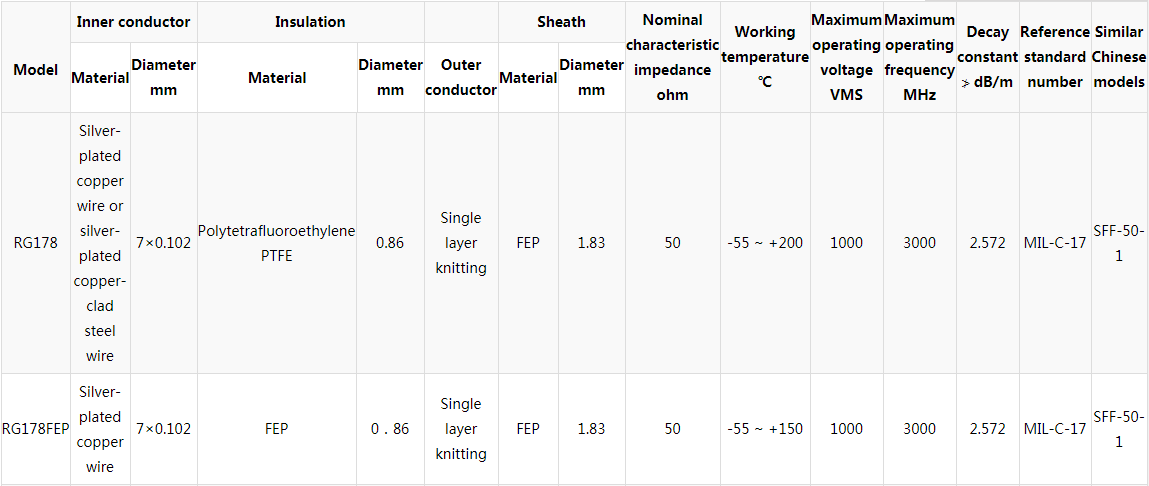Select the -55 ~ +200 temperature cell
Viewport: 1149px width, 486px height.
(x=765, y=243)
